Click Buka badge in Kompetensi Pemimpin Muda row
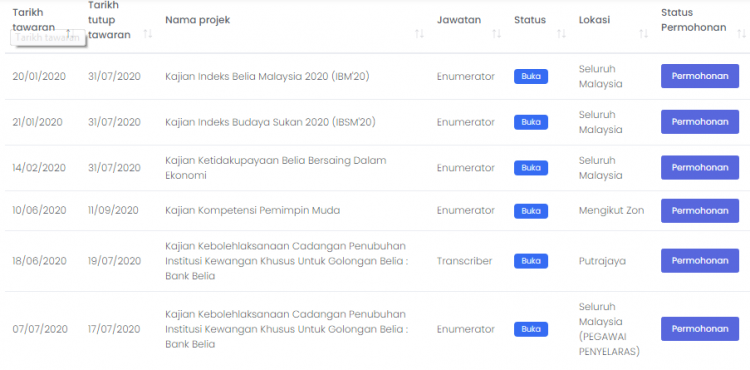 point(531,211)
